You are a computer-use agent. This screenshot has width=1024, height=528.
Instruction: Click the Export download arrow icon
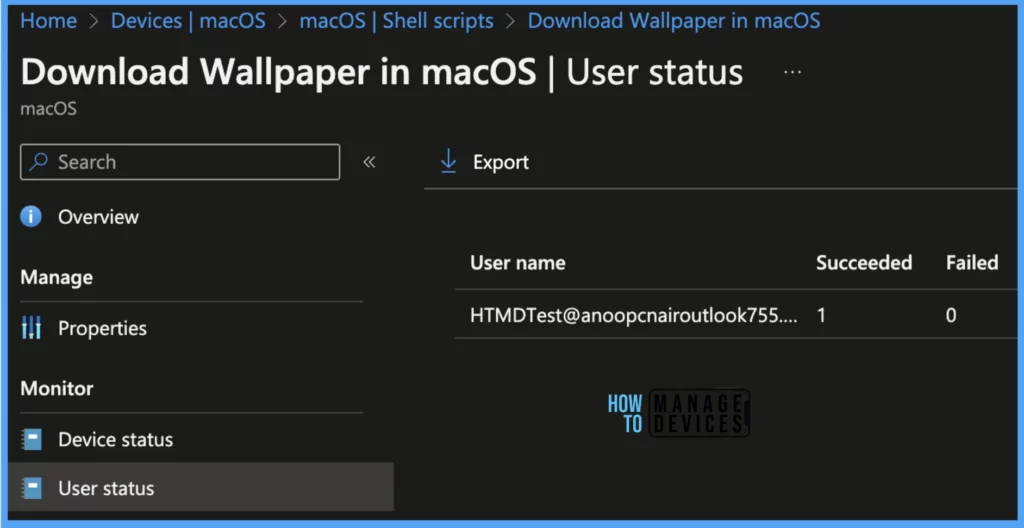449,162
